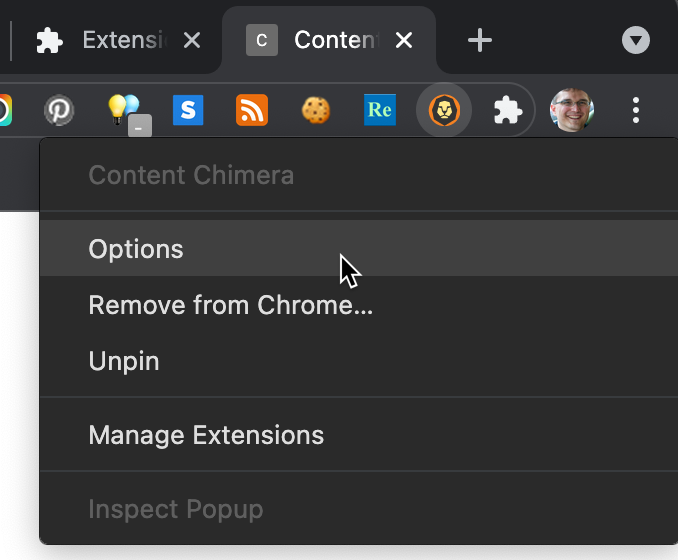Click the Content Chimera lion icon
This screenshot has height=560, width=678.
(444, 110)
